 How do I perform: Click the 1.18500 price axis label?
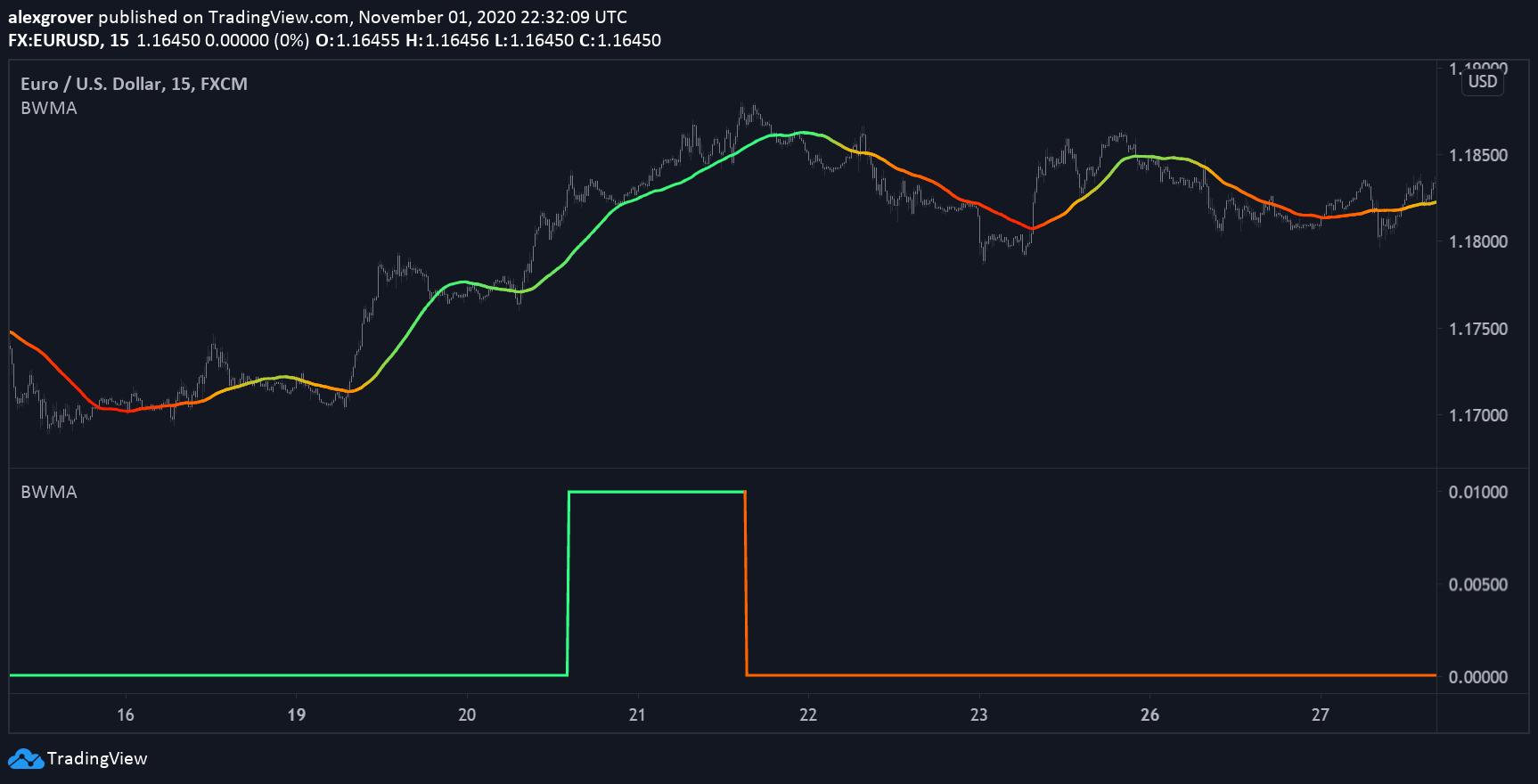[x=1478, y=155]
